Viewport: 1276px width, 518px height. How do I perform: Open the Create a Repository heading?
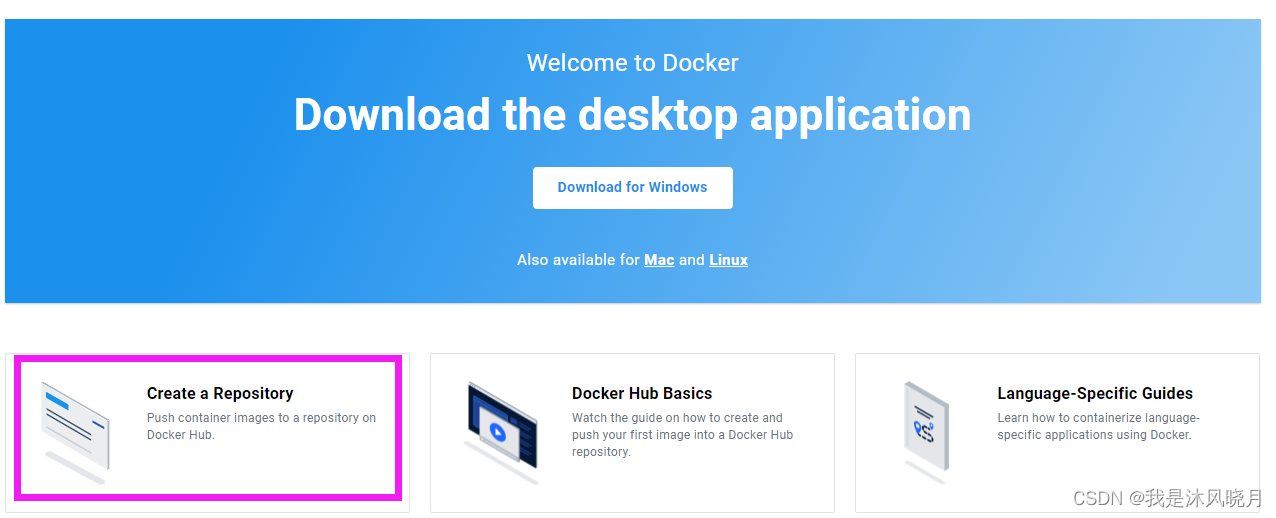pyautogui.click(x=220, y=394)
